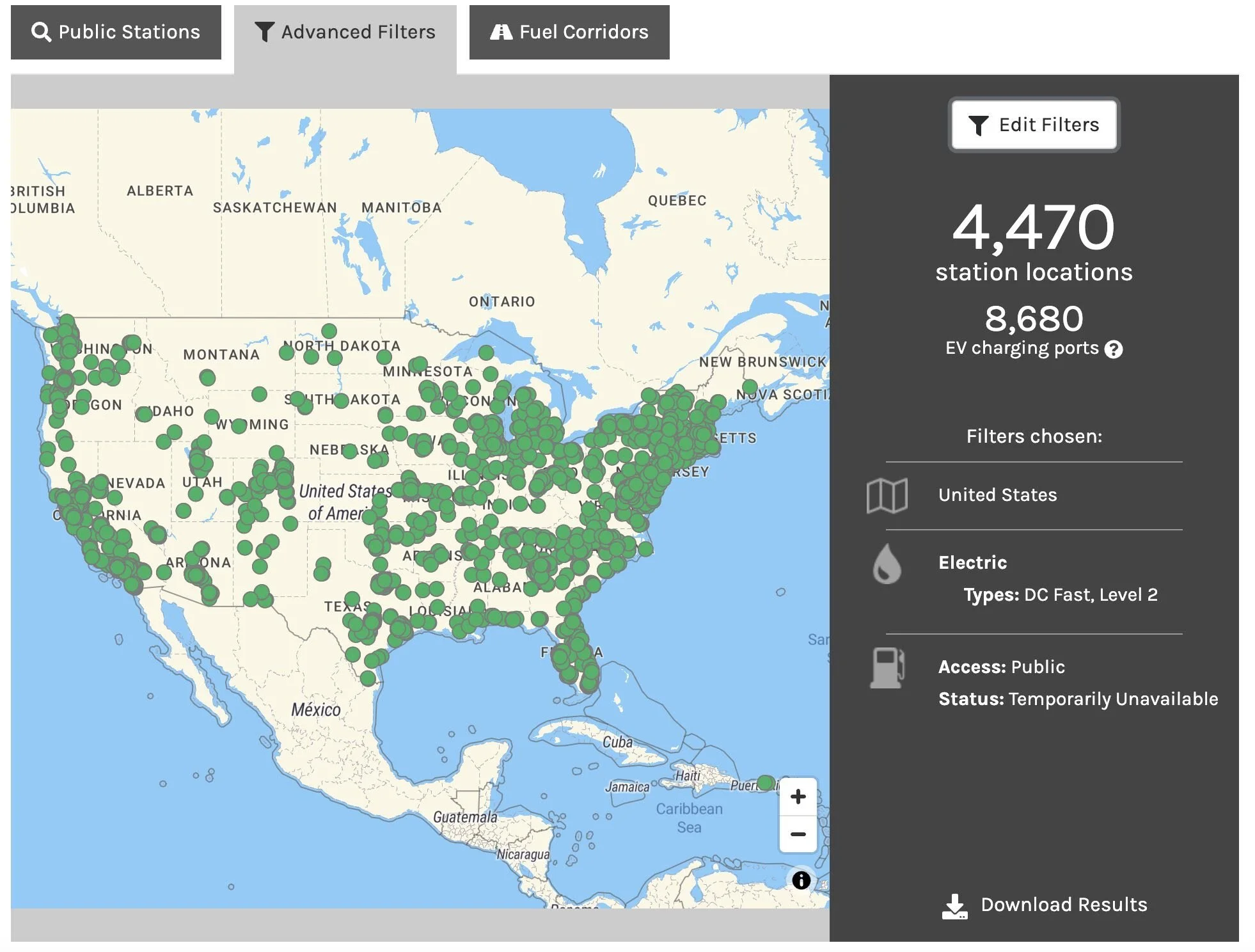Open map attribution info icon

tap(801, 880)
